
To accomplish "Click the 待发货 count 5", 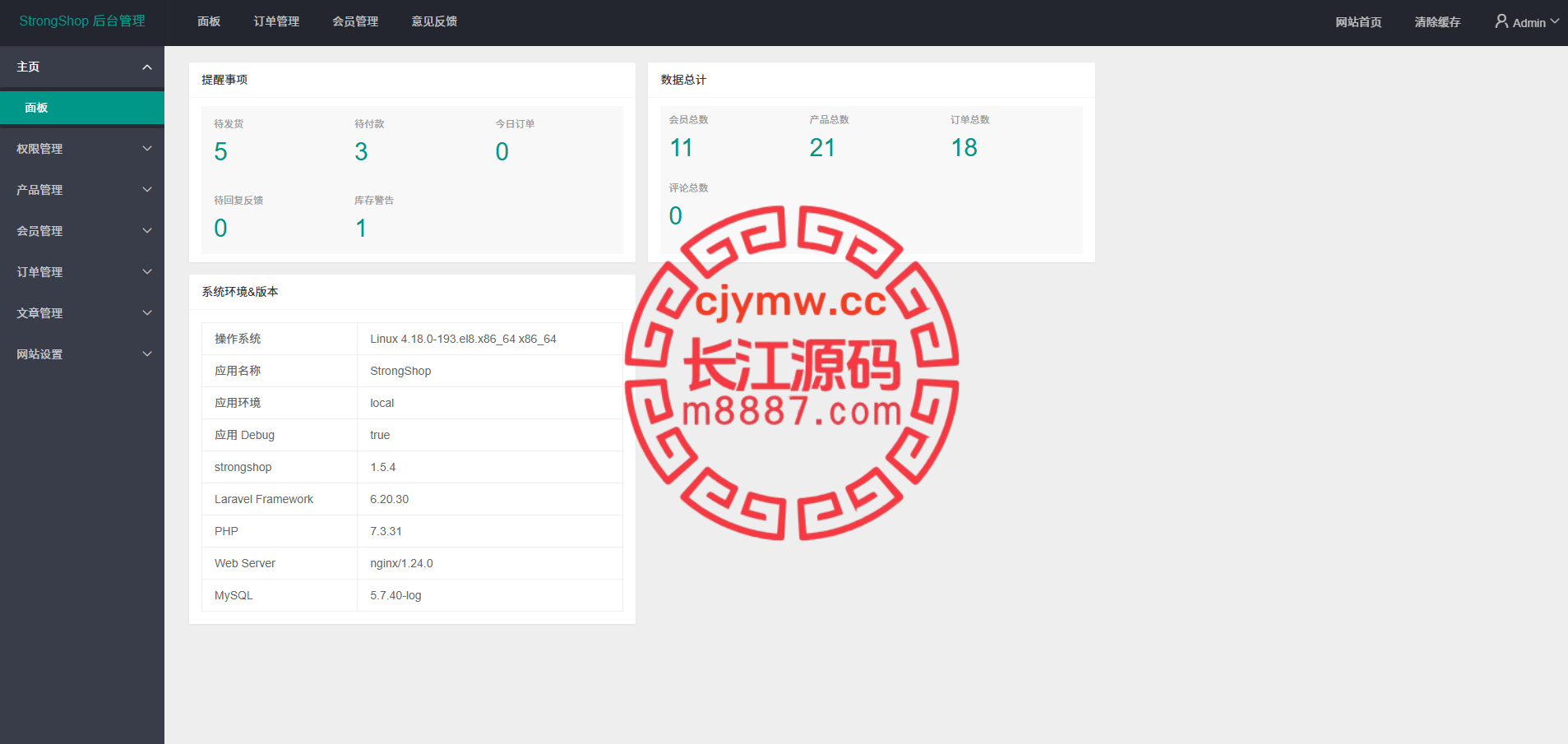I will click(x=220, y=151).
